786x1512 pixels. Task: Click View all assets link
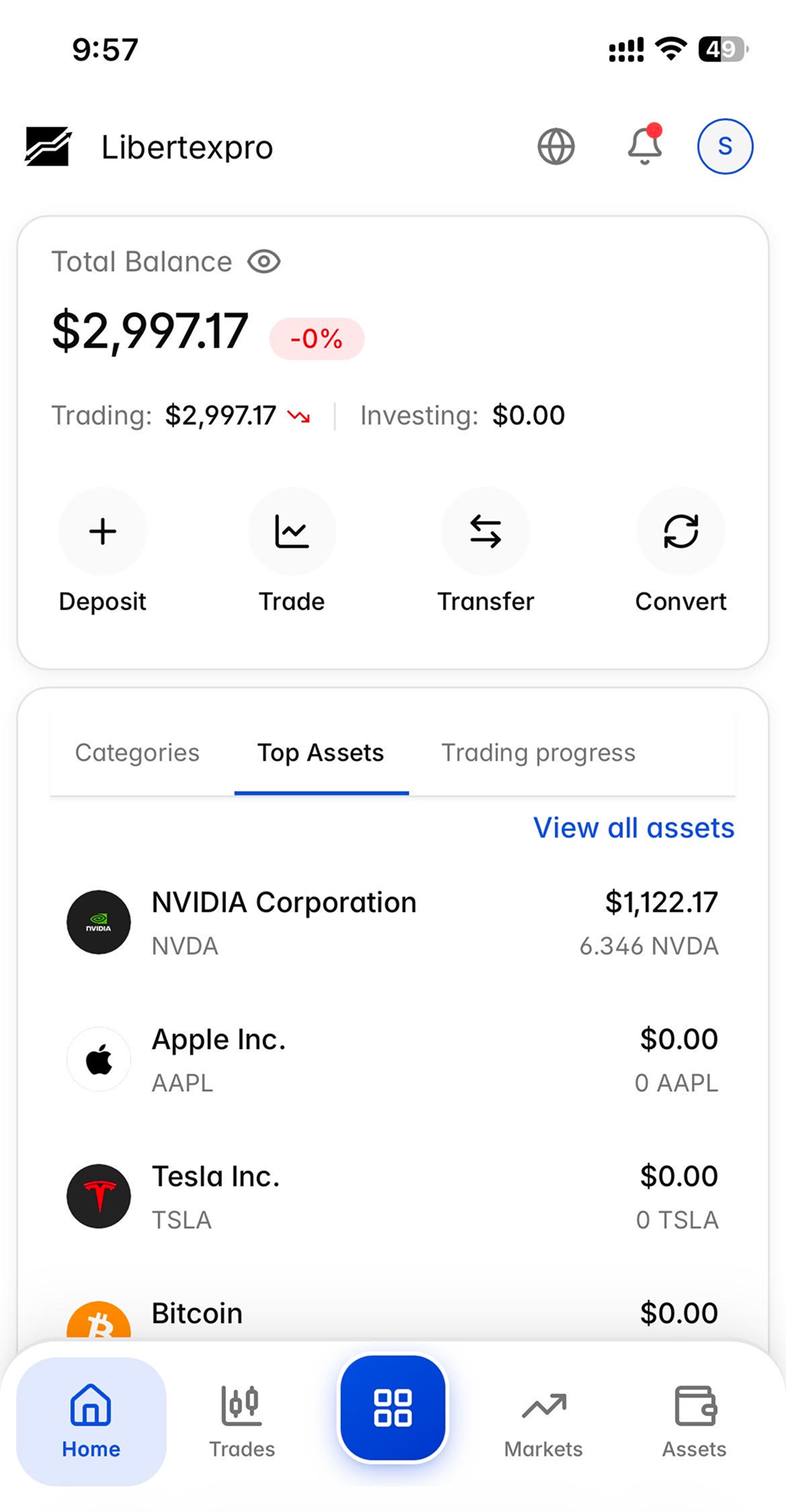(634, 828)
